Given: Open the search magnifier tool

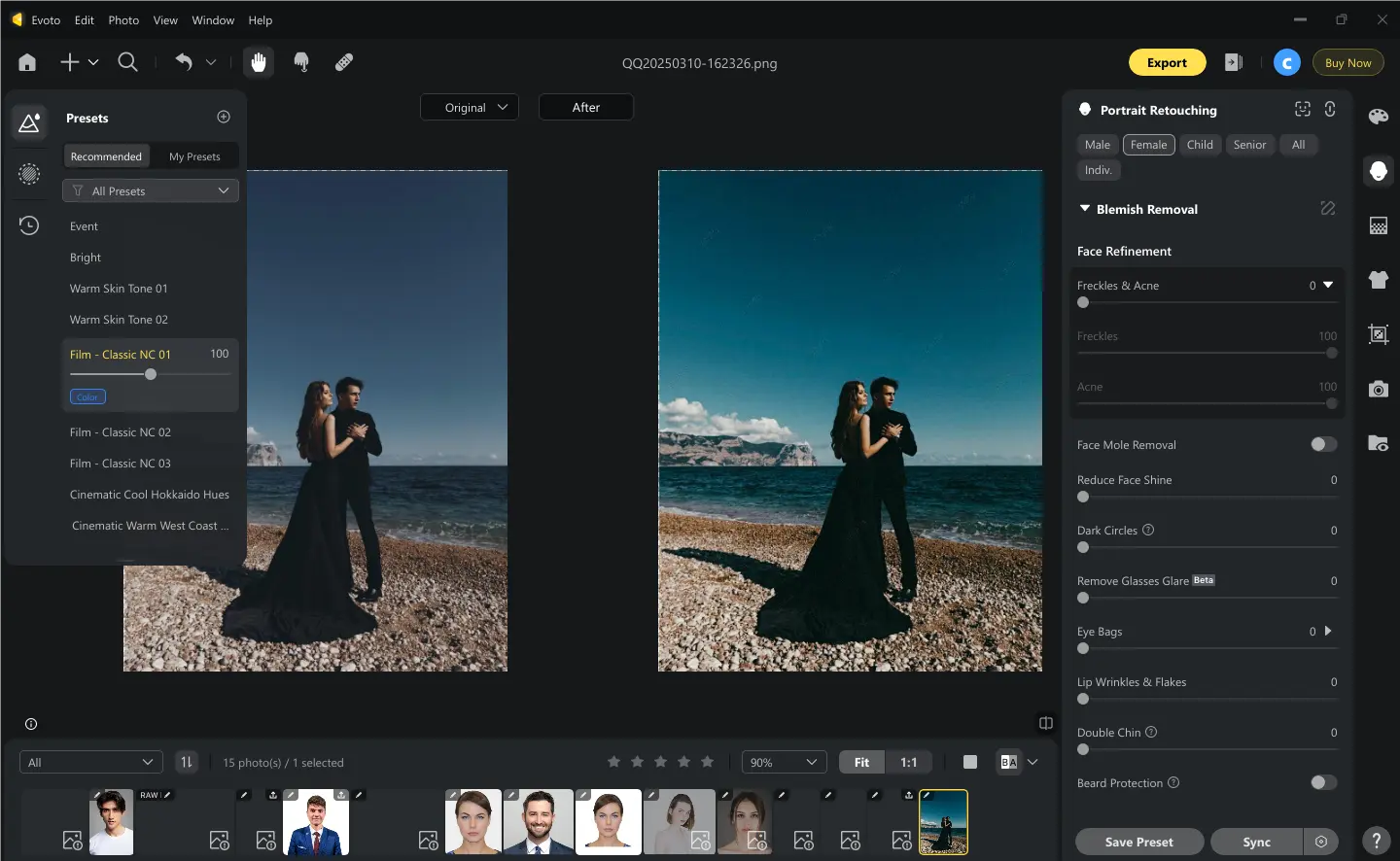Looking at the screenshot, I should pyautogui.click(x=127, y=62).
